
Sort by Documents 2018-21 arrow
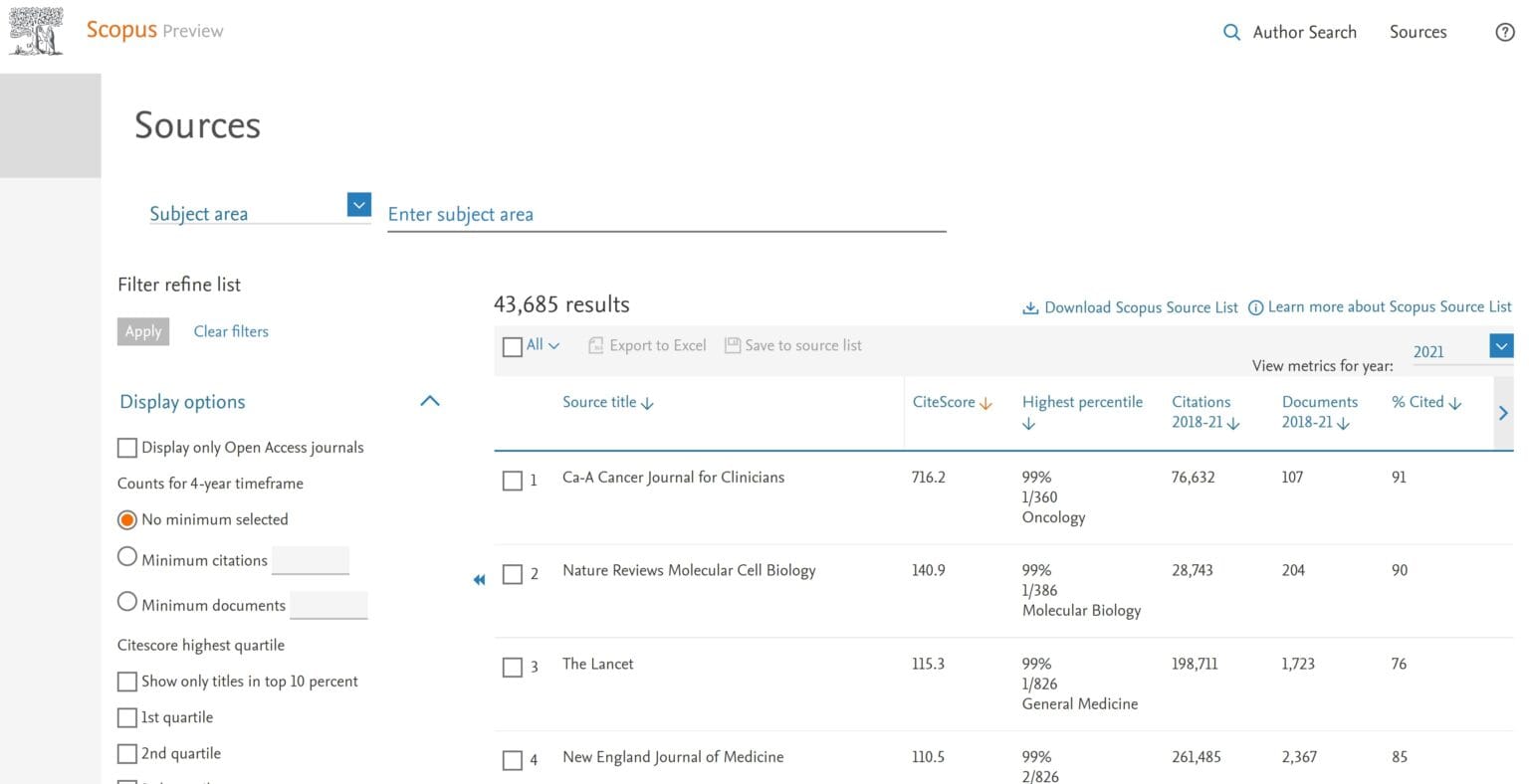pos(1343,424)
